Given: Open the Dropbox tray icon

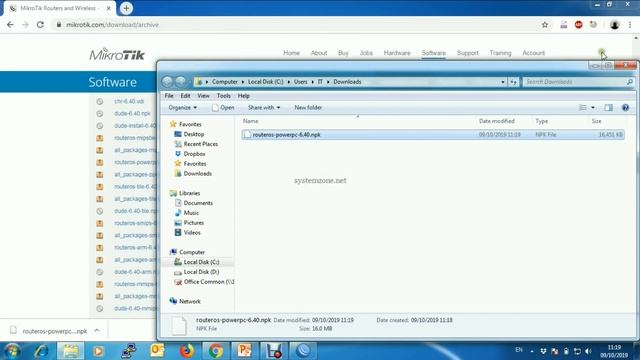Looking at the screenshot, I should (543, 351).
